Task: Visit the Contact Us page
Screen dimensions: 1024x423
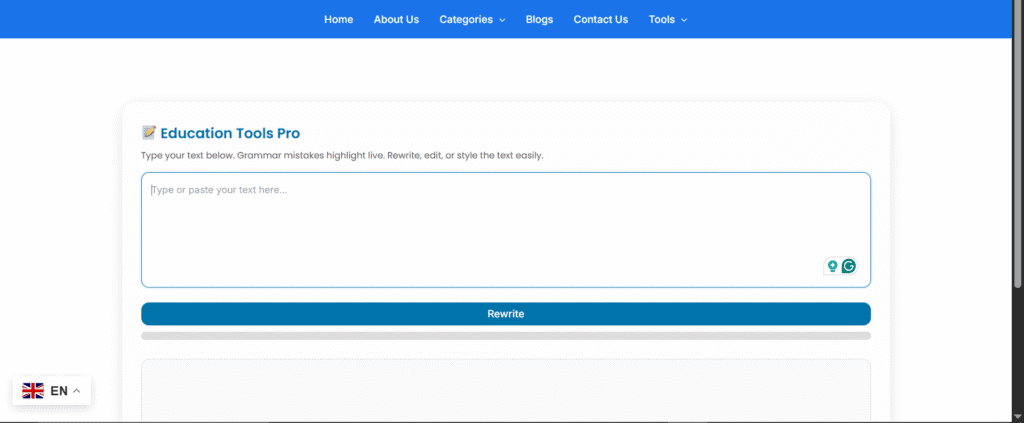Action: point(600,19)
